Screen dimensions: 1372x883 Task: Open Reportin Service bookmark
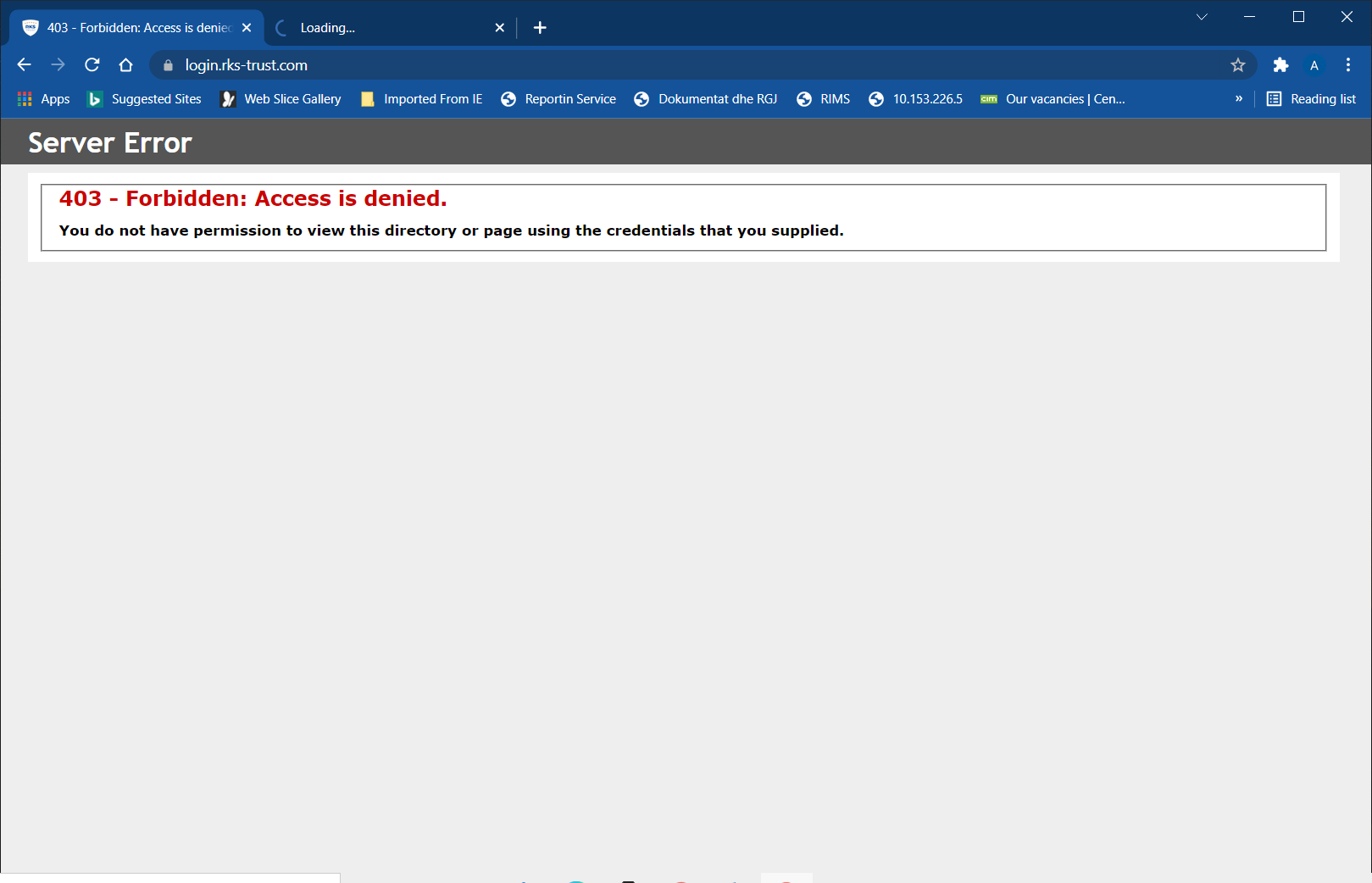tap(558, 99)
